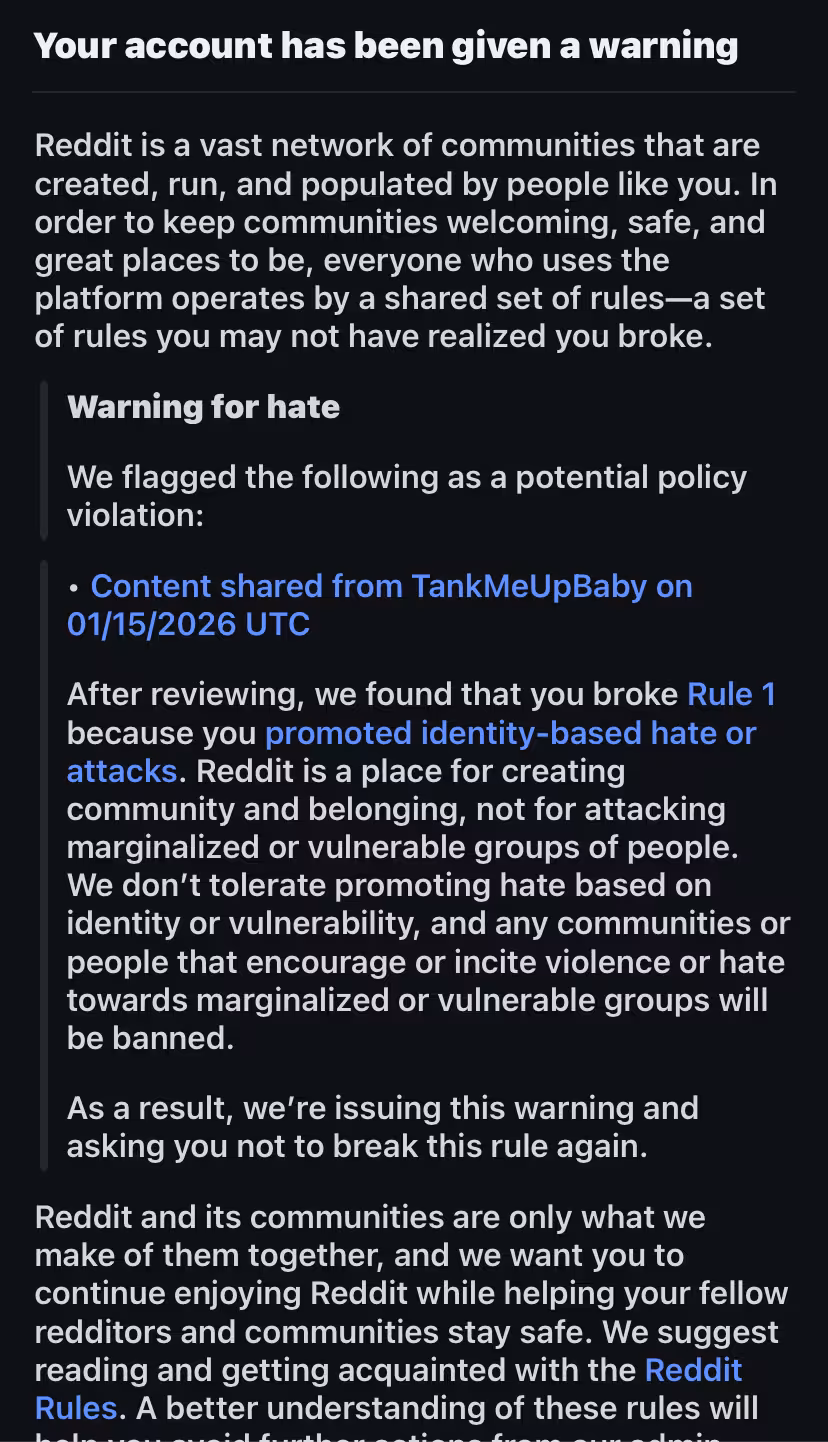Click the sentence "We don't tolerate promoting hate"
The image size is (828, 1442).
(x=389, y=886)
